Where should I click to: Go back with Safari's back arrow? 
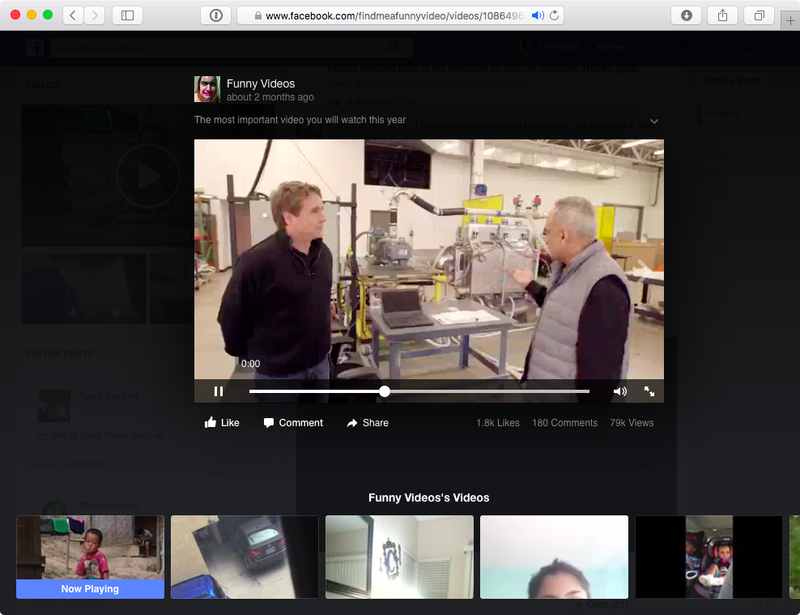[73, 15]
